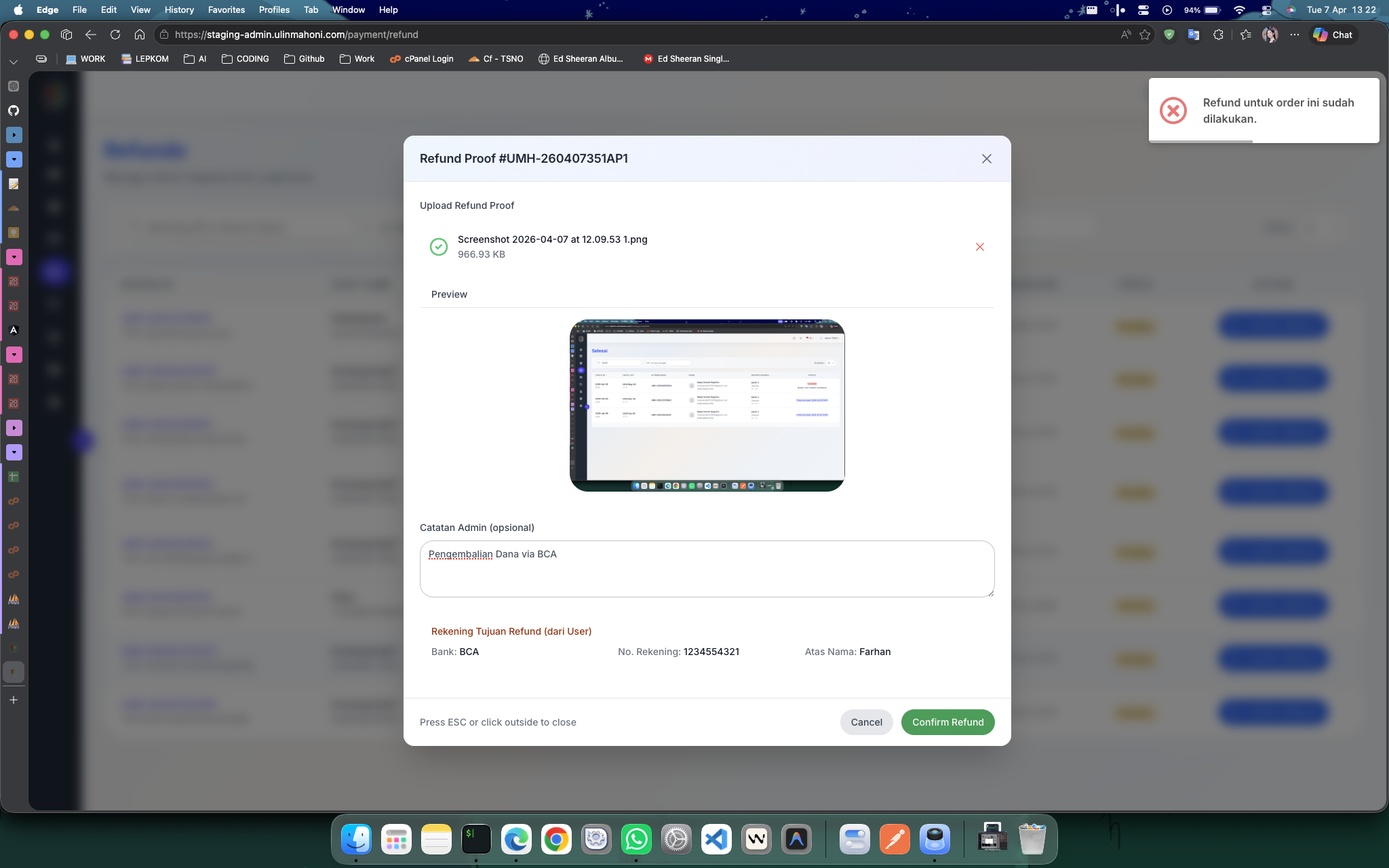Viewport: 1389px width, 868px height.
Task: Click the Catatan Admin text area
Action: [x=707, y=569]
